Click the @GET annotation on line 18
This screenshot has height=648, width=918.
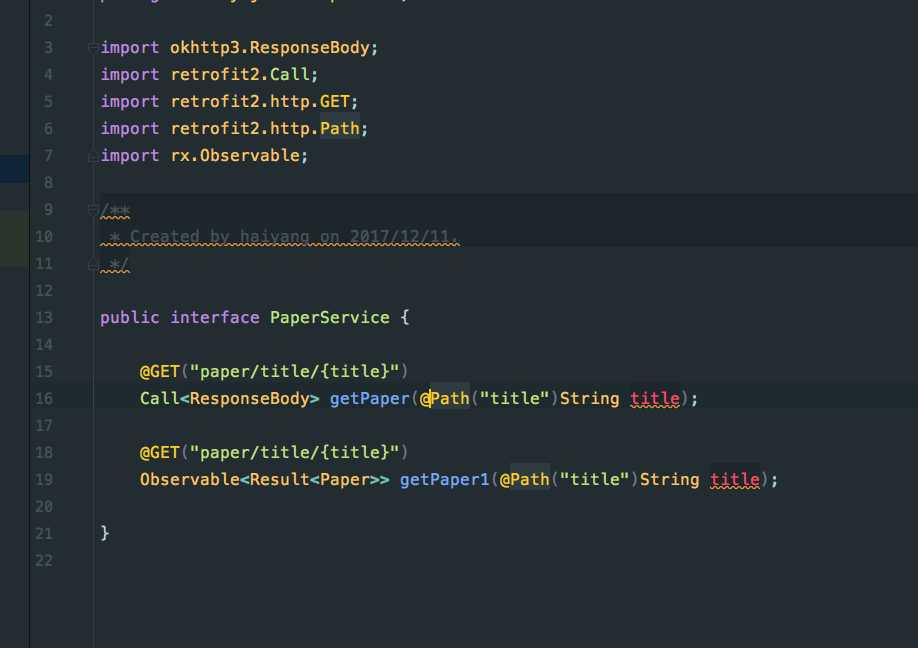coord(159,452)
